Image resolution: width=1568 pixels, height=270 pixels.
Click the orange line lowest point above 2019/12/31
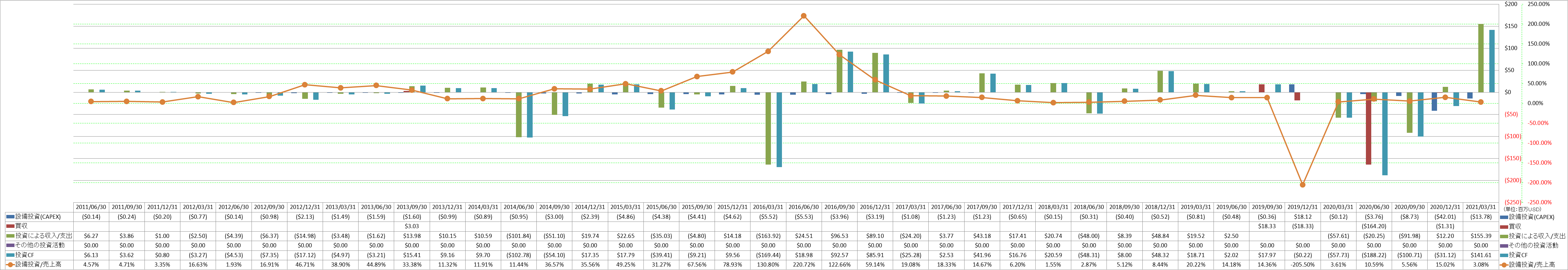pos(1303,184)
